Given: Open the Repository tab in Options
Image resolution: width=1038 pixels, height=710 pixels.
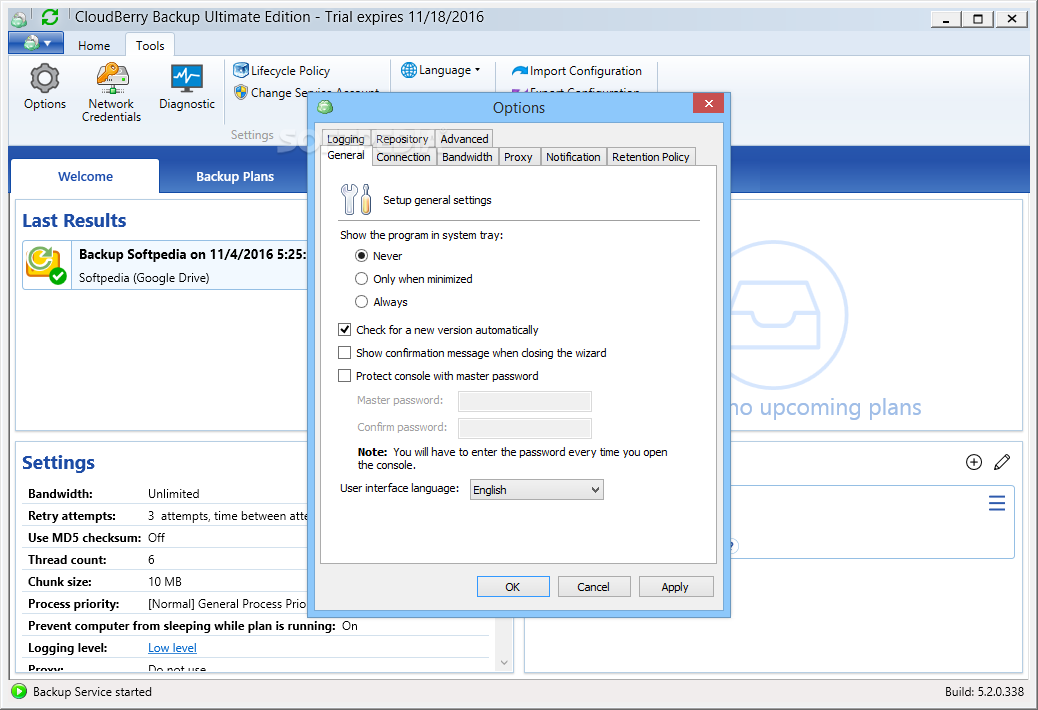Looking at the screenshot, I should pos(402,139).
